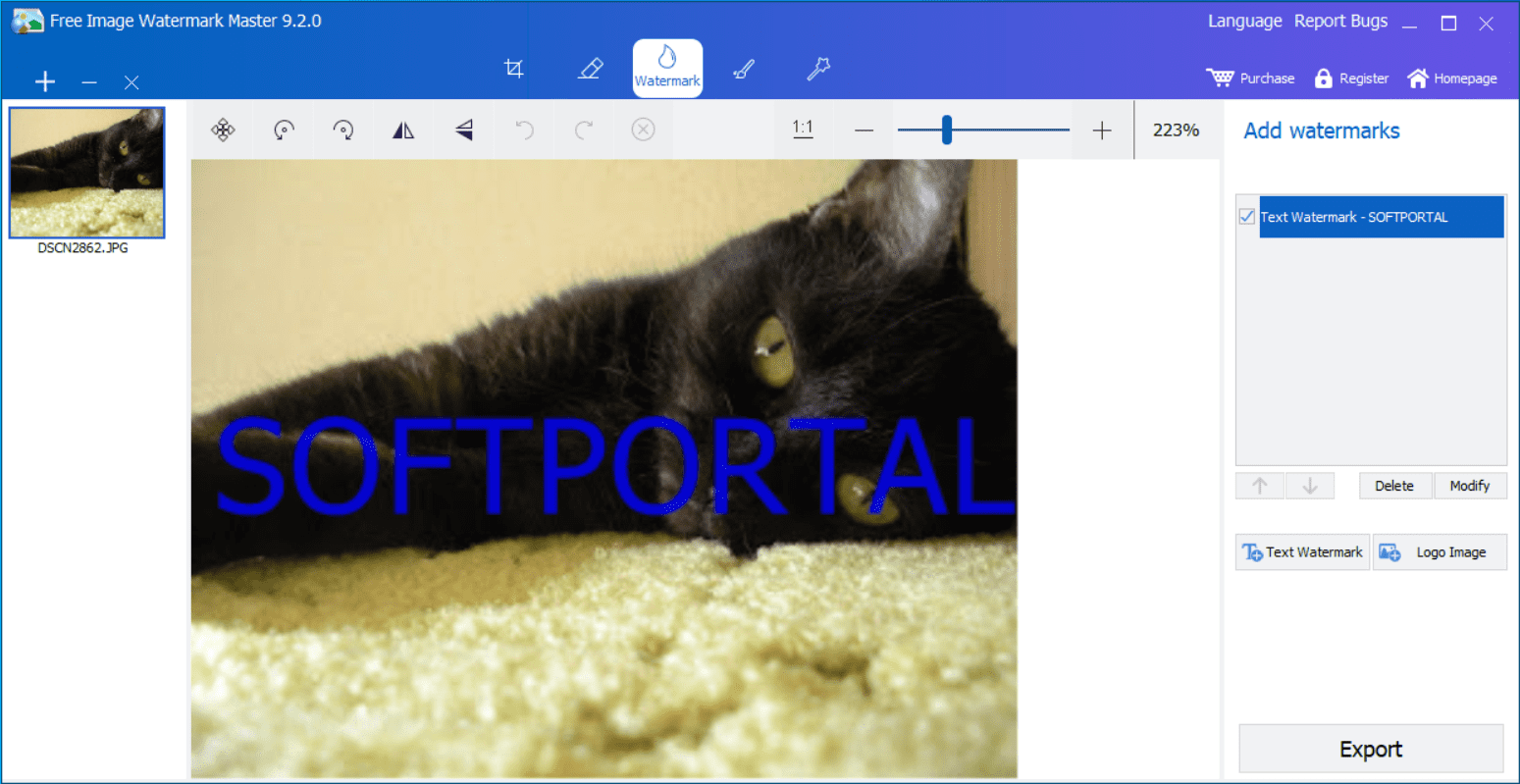Move watermark down in the list
The height and width of the screenshot is (784, 1520).
(1310, 486)
